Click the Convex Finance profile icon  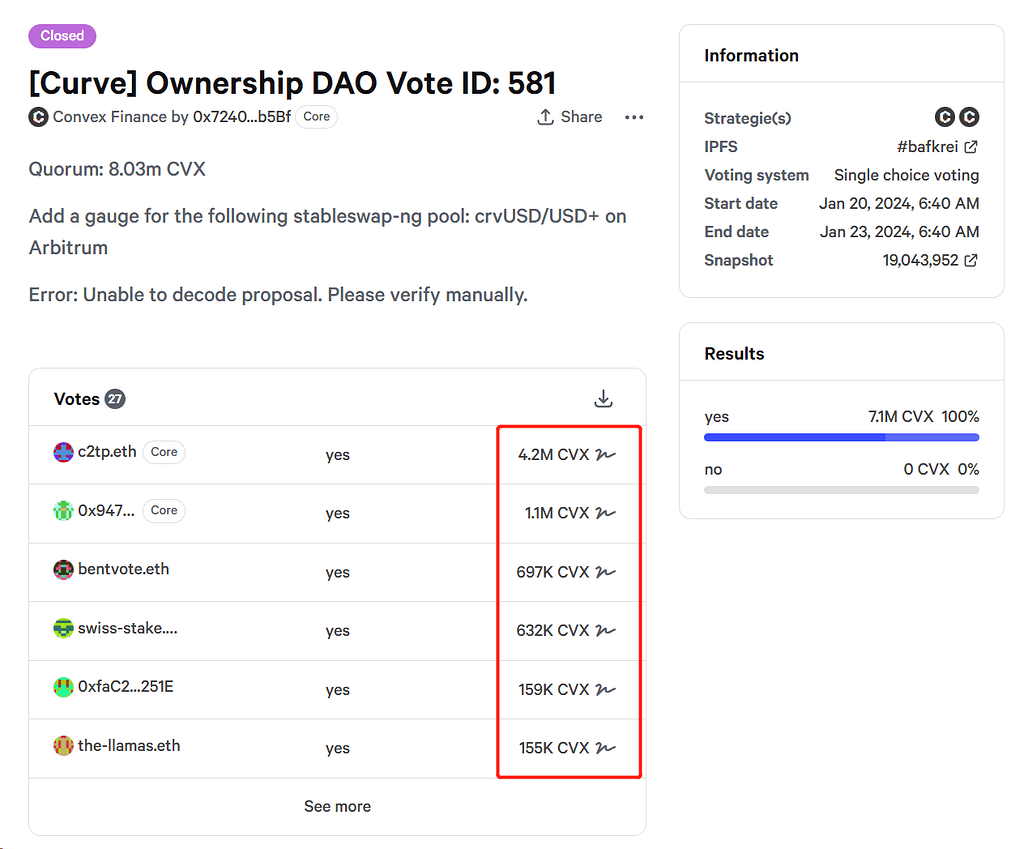pyautogui.click(x=38, y=117)
